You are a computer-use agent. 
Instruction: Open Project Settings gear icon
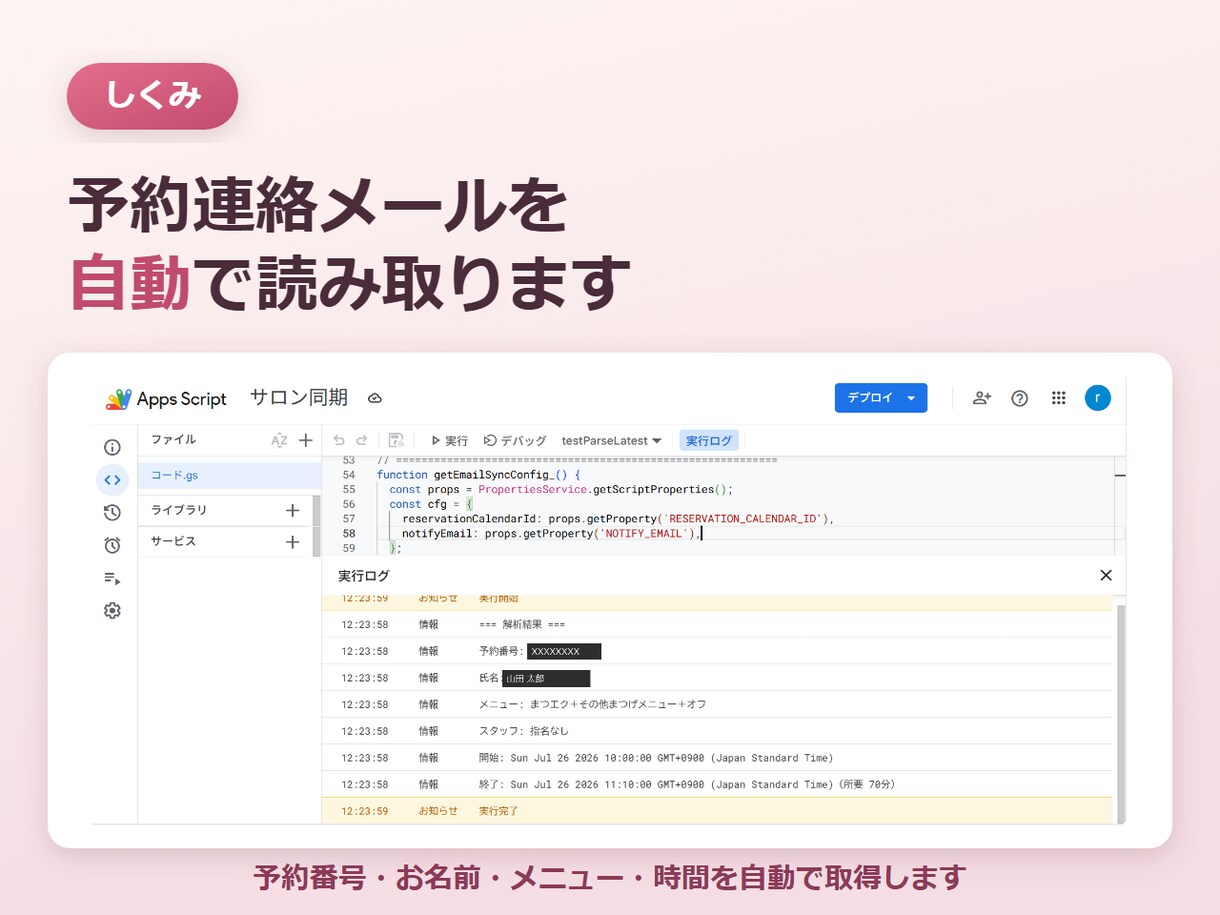point(112,610)
